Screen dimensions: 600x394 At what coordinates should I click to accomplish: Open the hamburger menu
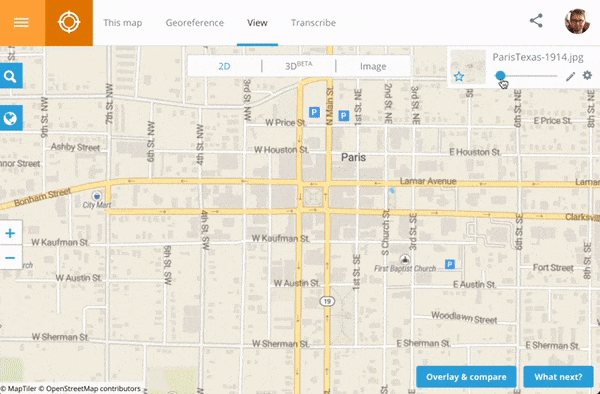(22, 23)
